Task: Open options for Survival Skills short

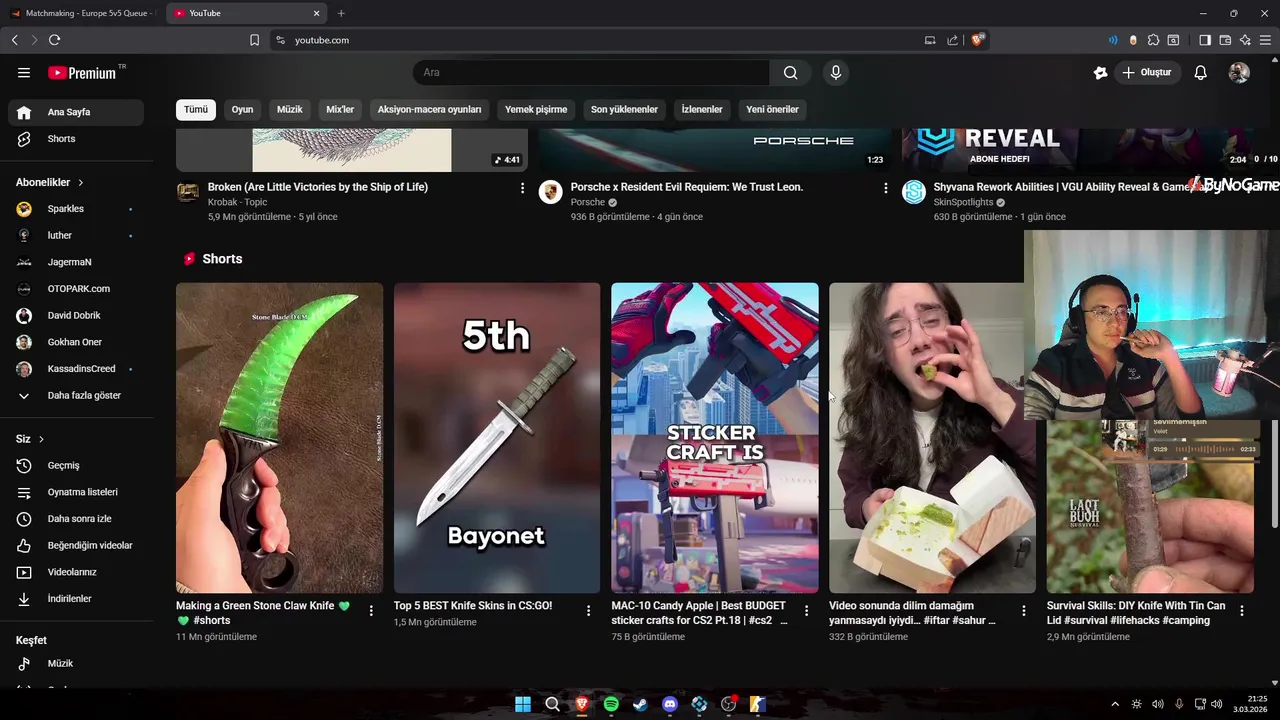Action: coord(1242,610)
